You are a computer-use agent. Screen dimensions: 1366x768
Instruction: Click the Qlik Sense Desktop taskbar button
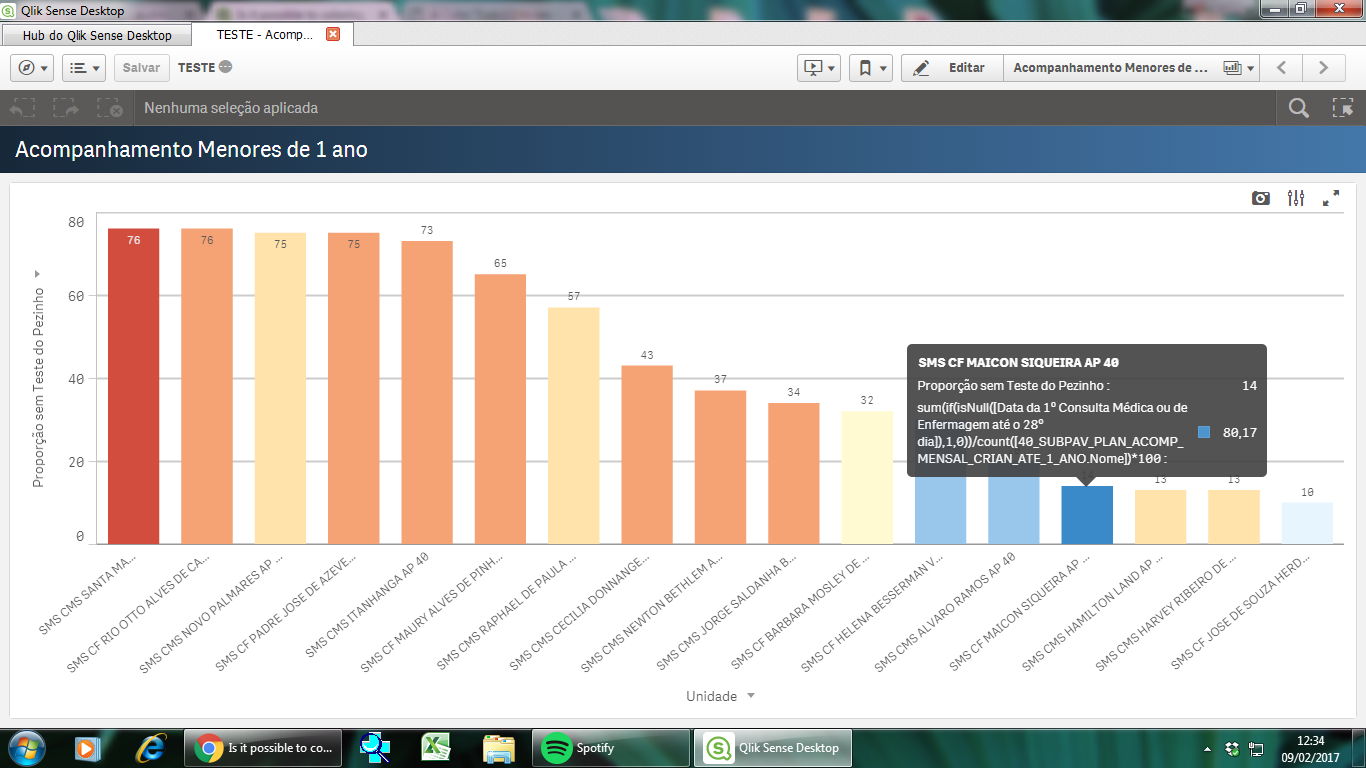(775, 748)
